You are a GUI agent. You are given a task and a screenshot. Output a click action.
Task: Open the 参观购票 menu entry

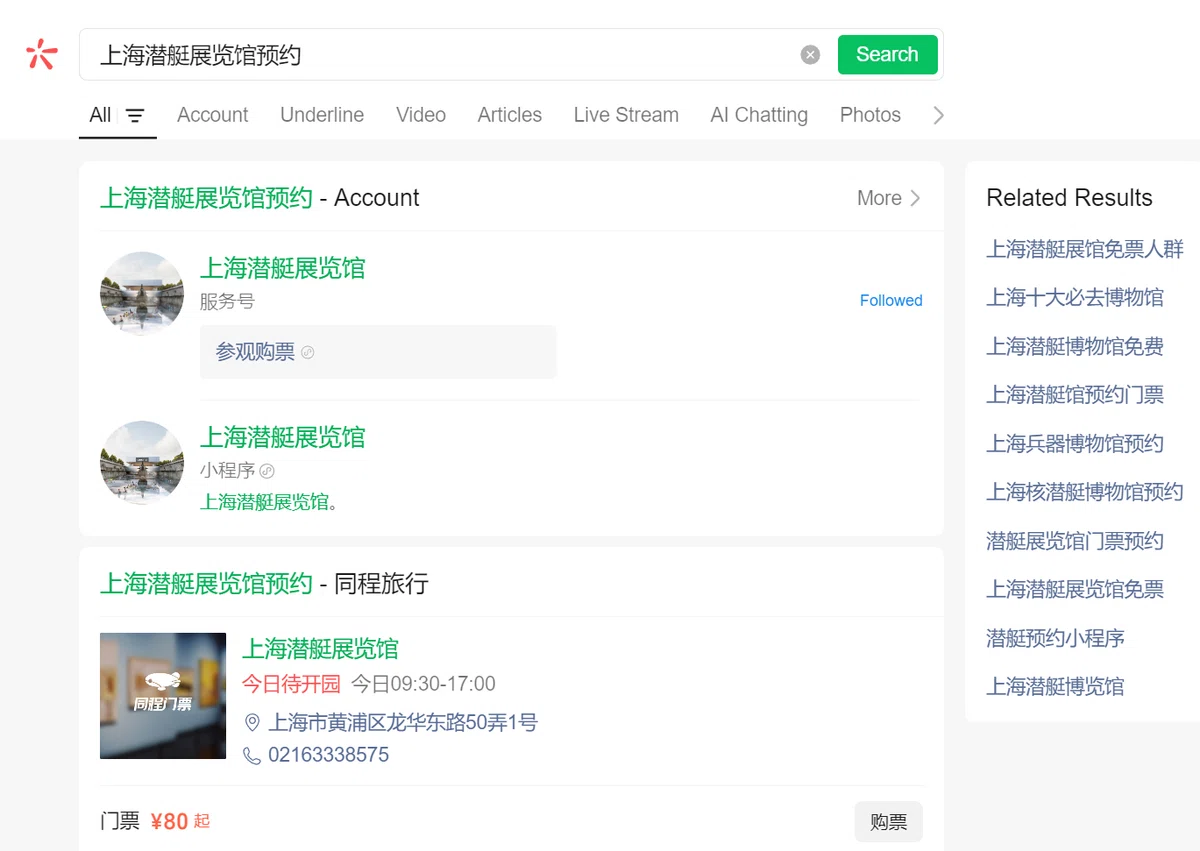coord(378,352)
